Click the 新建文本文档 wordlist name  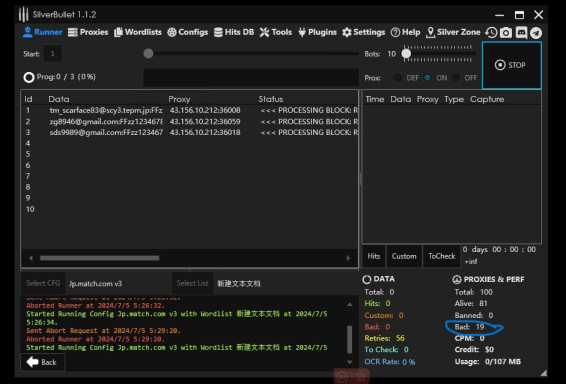tap(239, 284)
